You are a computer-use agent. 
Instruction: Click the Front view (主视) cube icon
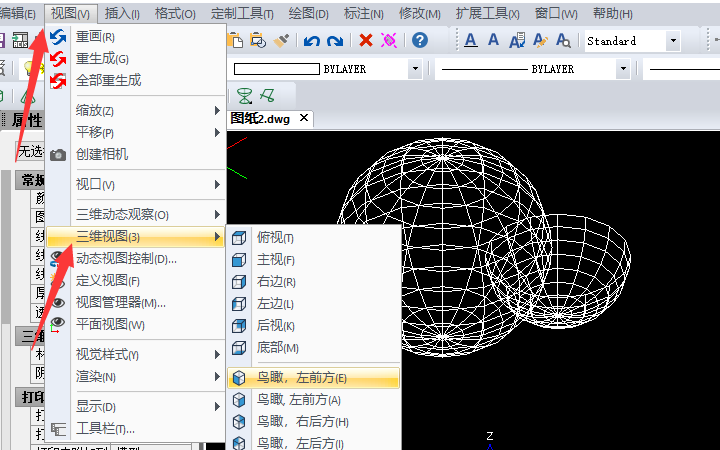[x=239, y=260]
